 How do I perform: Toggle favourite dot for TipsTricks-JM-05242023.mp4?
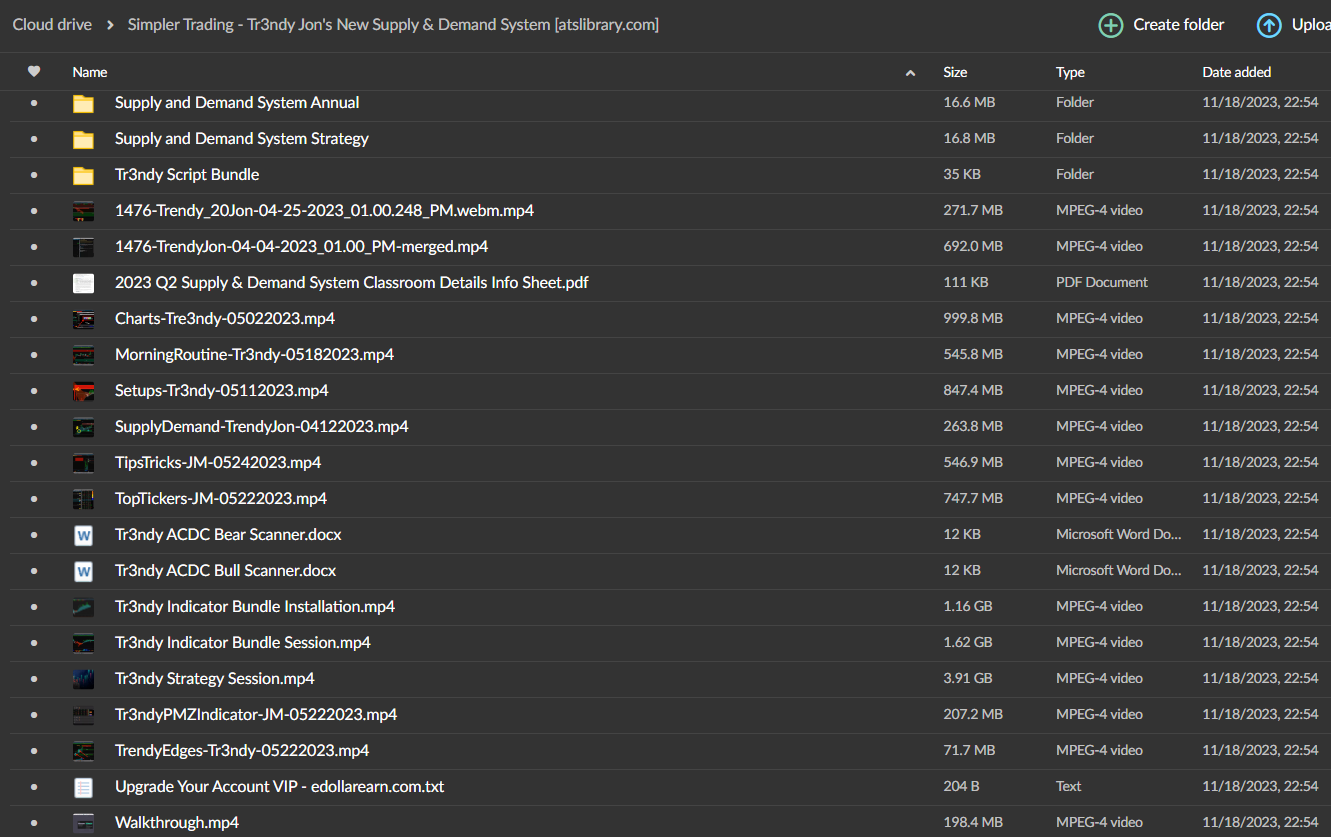pyautogui.click(x=34, y=463)
